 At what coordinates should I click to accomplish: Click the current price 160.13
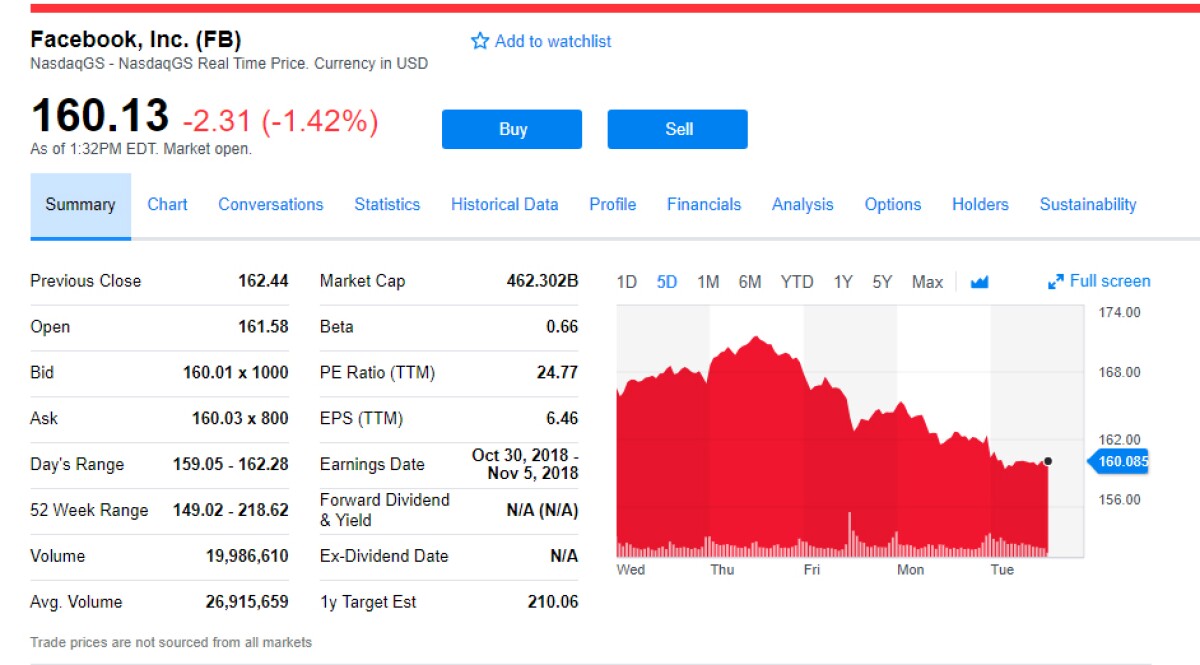[100, 116]
